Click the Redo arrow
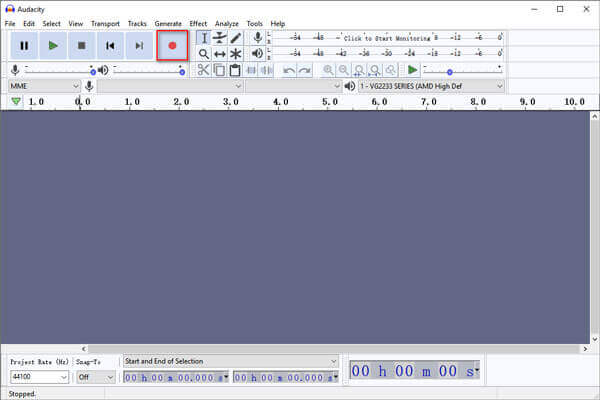Screen dimensions: 600x400 click(305, 70)
